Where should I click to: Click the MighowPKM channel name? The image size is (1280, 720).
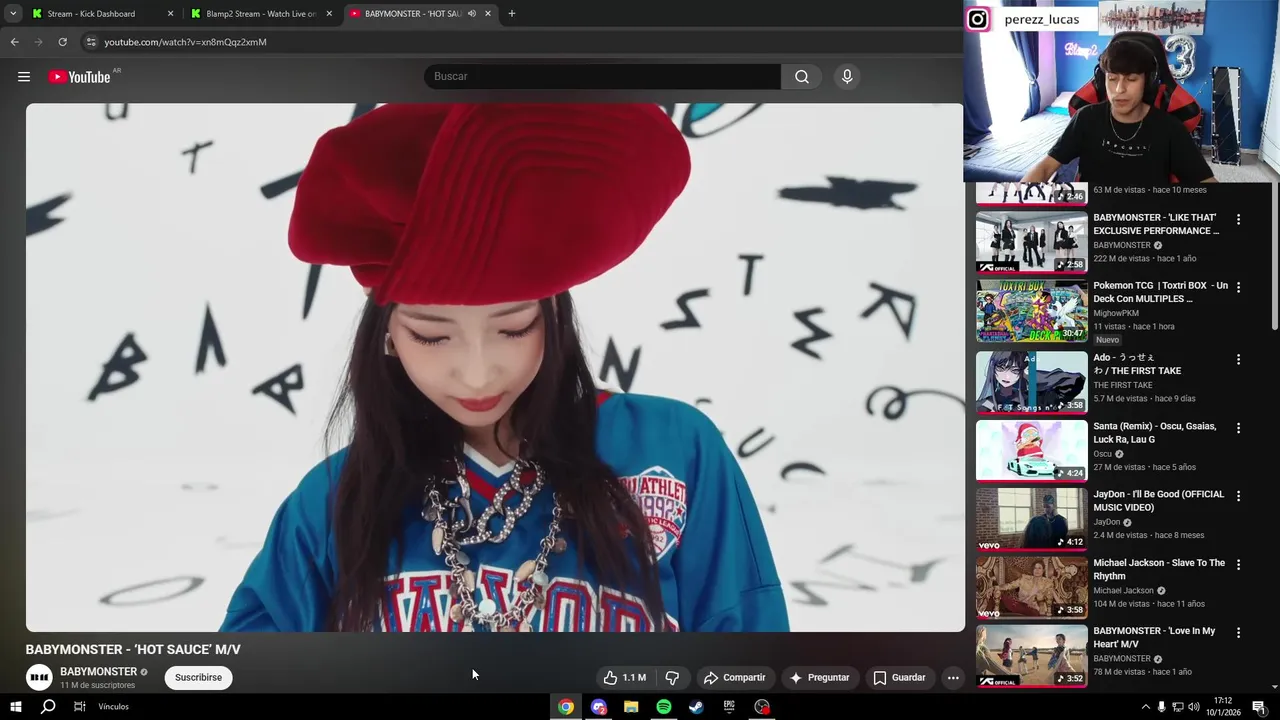pyautogui.click(x=1116, y=313)
